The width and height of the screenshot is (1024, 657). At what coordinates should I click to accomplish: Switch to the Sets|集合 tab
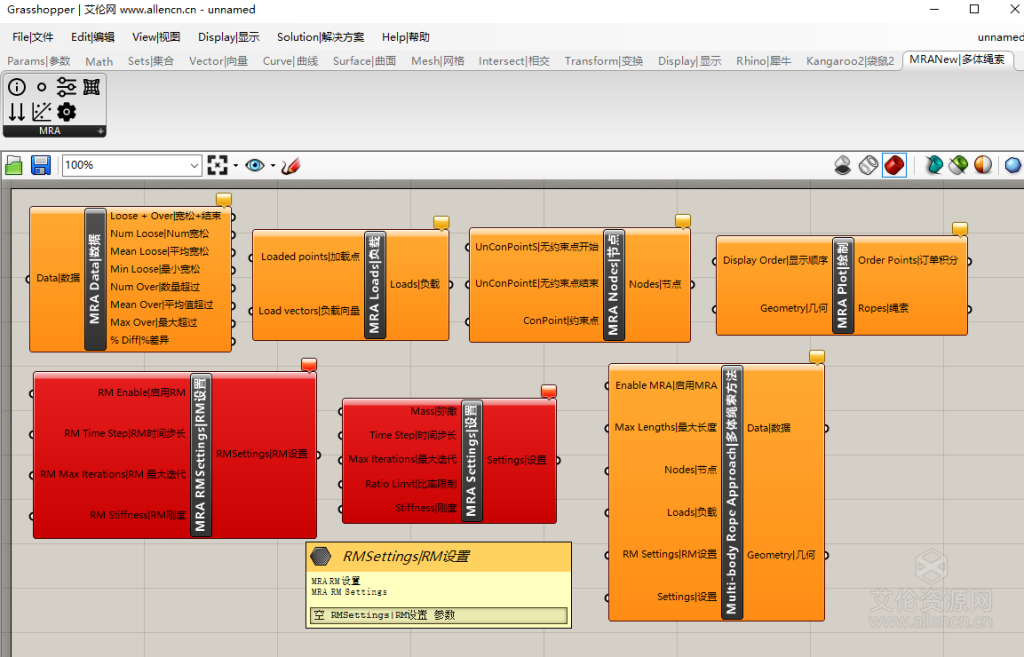(x=151, y=61)
